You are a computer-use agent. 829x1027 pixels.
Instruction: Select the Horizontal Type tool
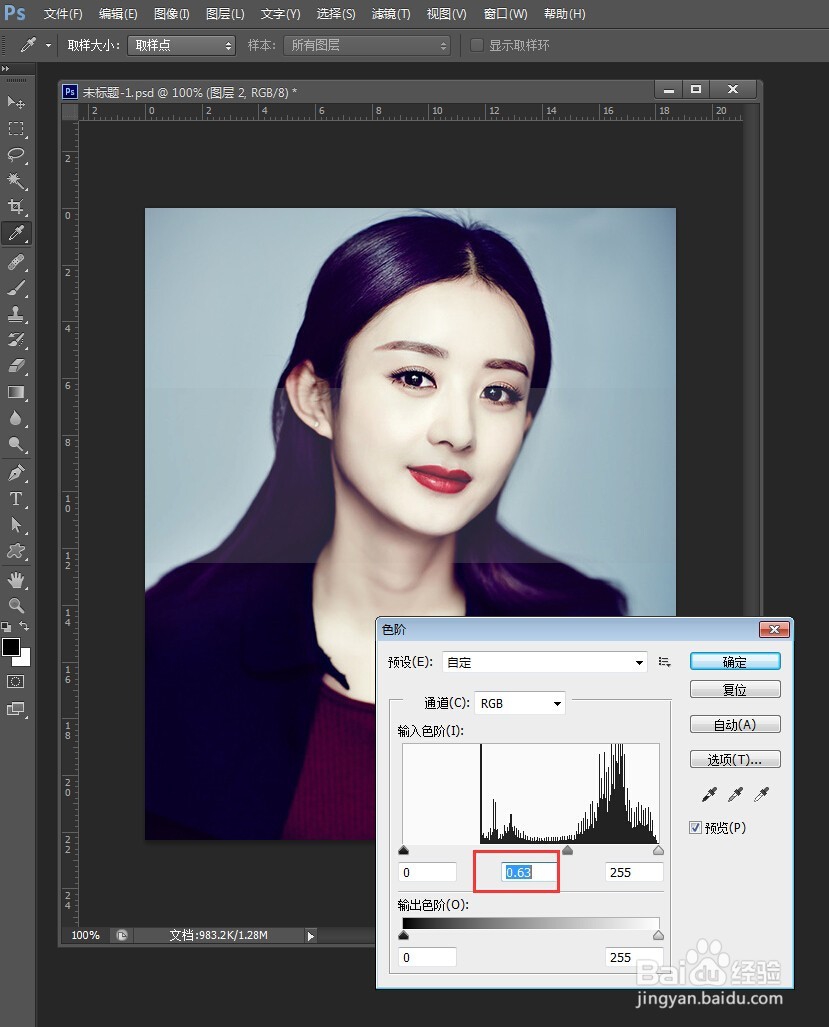pyautogui.click(x=14, y=499)
